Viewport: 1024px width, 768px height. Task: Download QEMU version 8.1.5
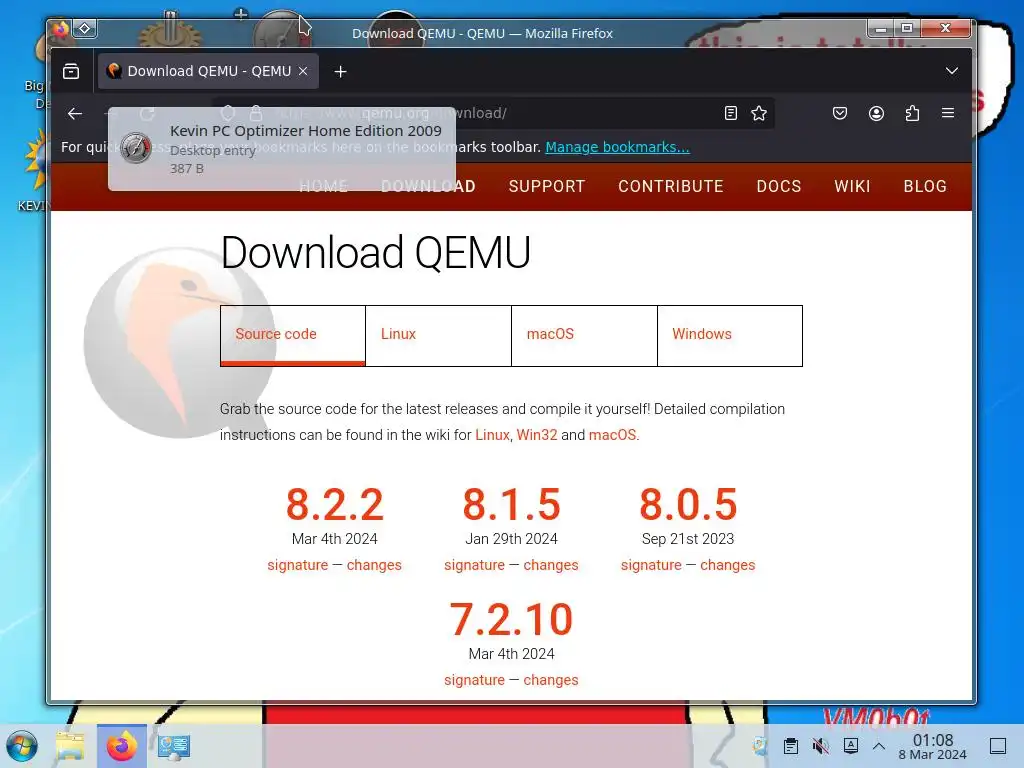511,505
